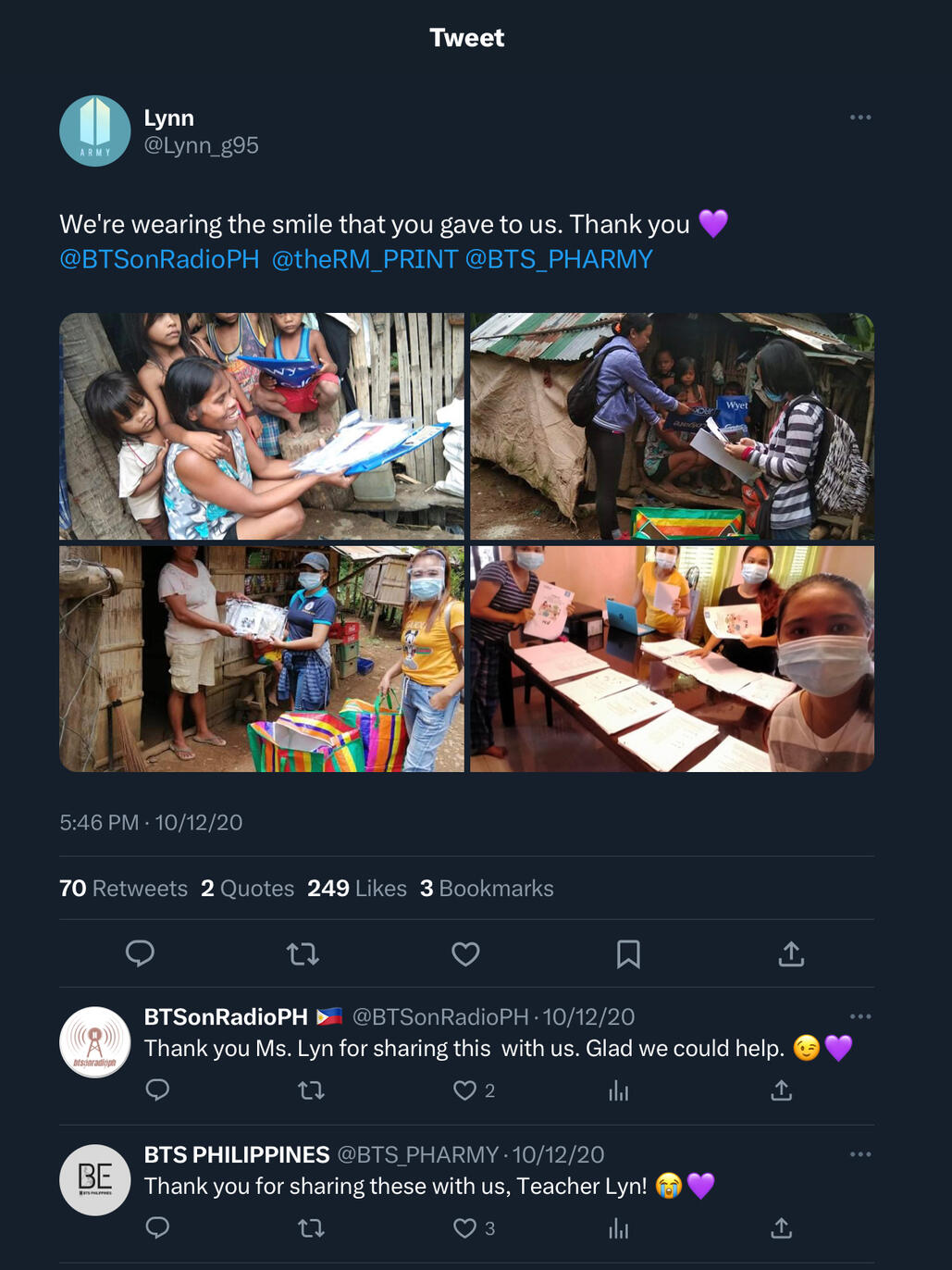The image size is (952, 1270).
Task: Like the BTSonRadioPH reply
Action: coord(465,1090)
